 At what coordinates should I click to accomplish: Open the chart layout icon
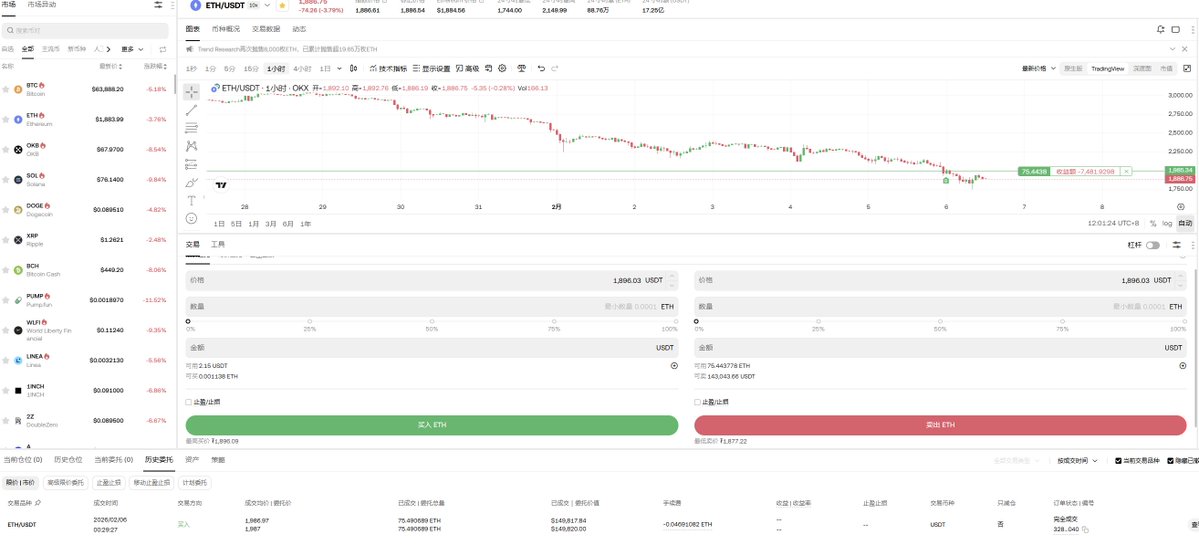point(1176,29)
